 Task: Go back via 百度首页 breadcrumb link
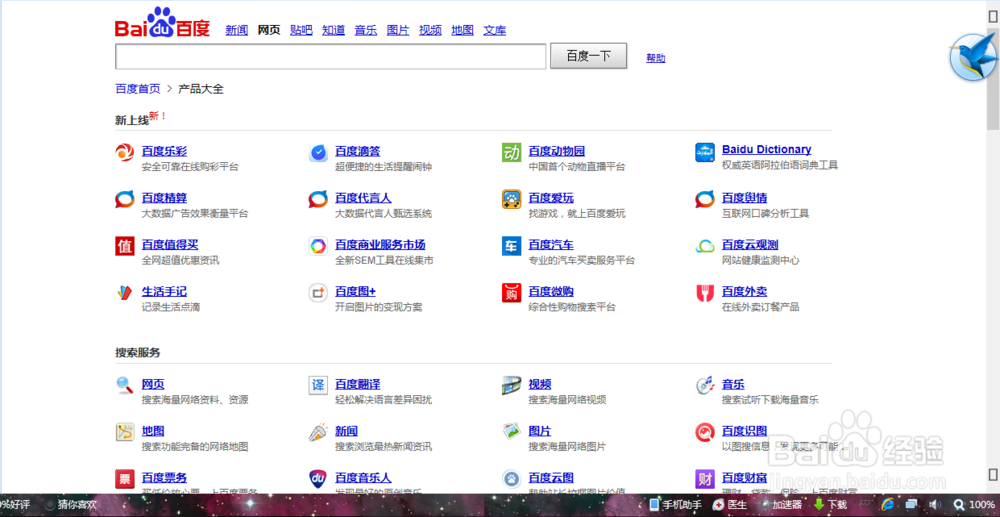(x=138, y=89)
